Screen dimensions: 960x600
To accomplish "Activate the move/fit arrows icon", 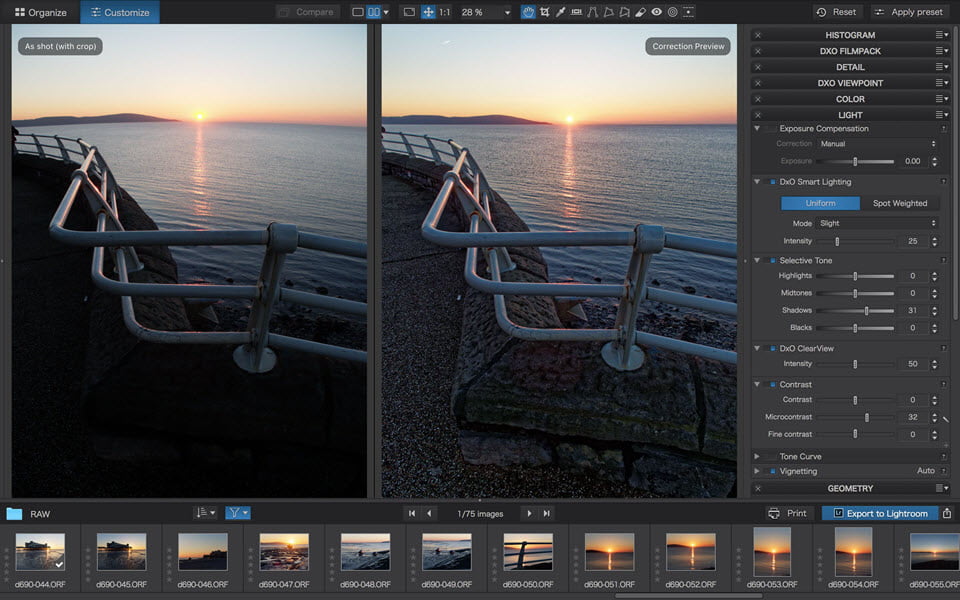I will 429,12.
